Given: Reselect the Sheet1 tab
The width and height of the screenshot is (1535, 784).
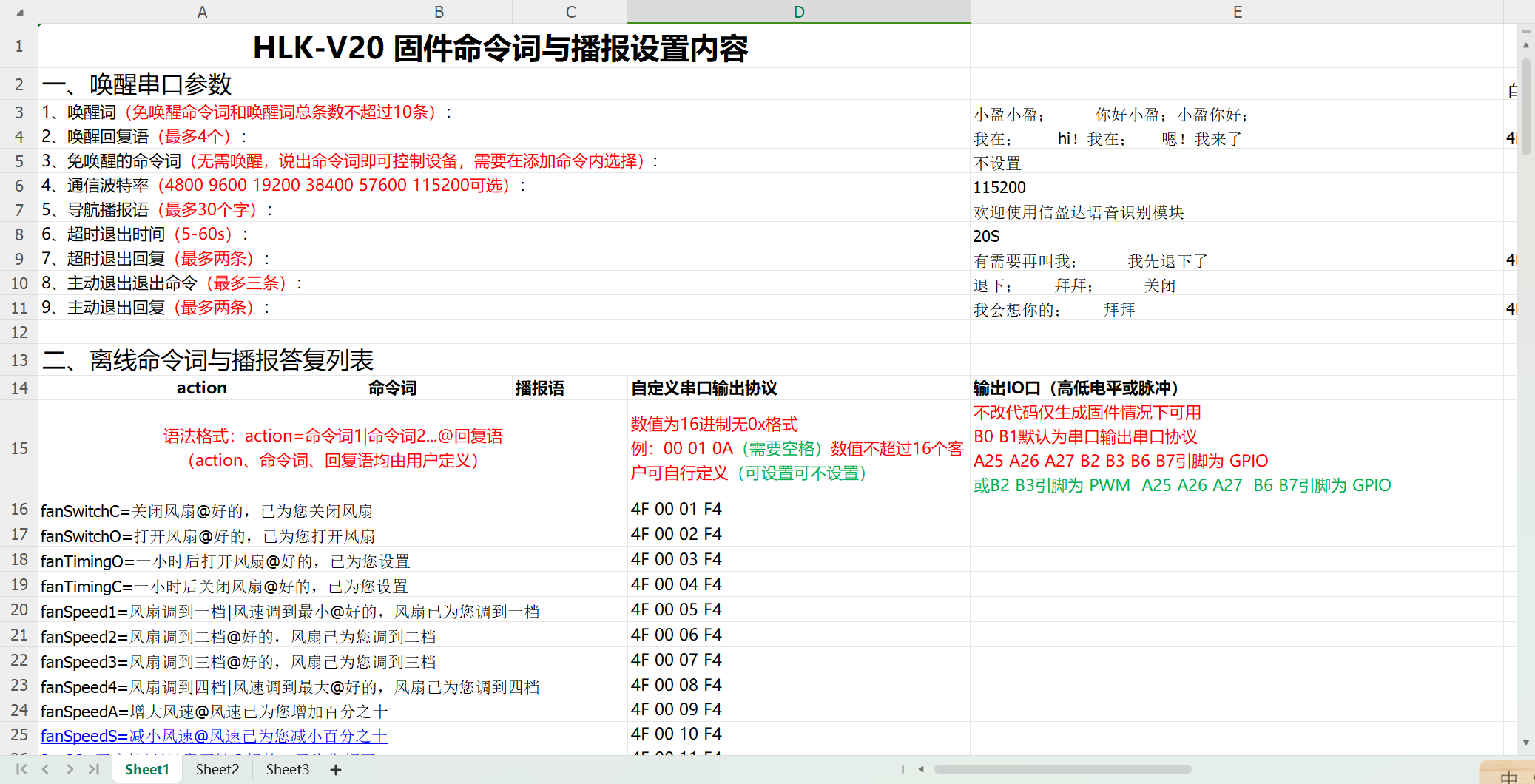Looking at the screenshot, I should tap(146, 769).
